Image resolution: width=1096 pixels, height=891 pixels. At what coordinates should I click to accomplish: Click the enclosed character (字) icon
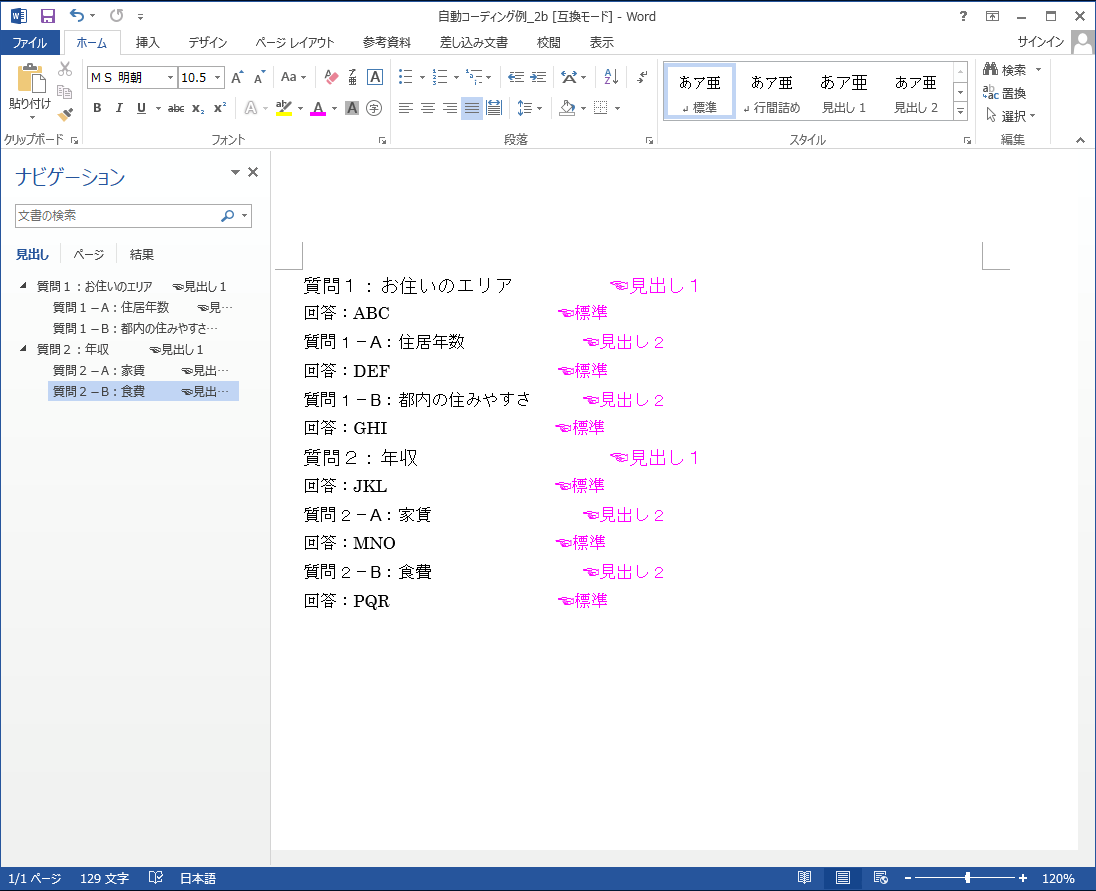(x=374, y=108)
